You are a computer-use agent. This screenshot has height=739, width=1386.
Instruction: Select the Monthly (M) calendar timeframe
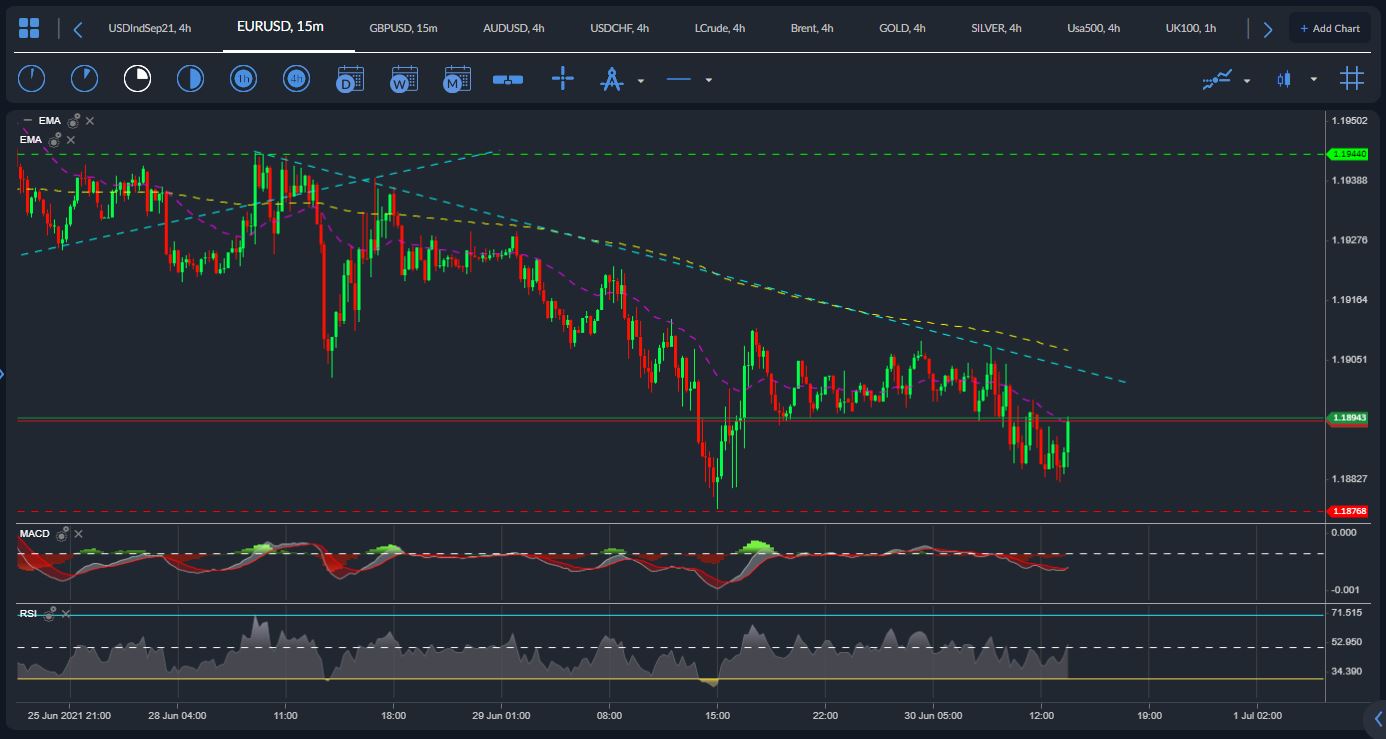pyautogui.click(x=457, y=78)
